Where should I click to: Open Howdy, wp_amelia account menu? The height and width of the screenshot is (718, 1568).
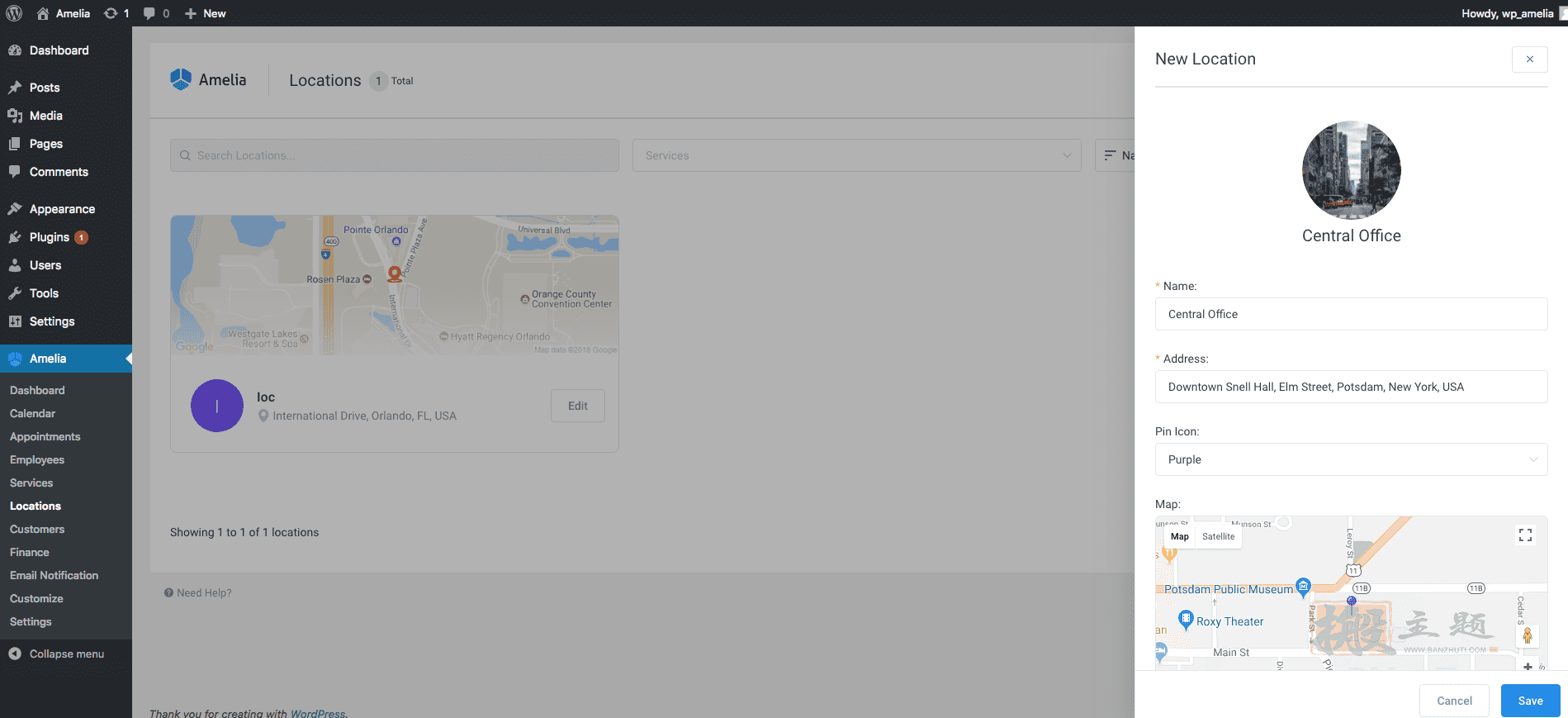click(1513, 13)
